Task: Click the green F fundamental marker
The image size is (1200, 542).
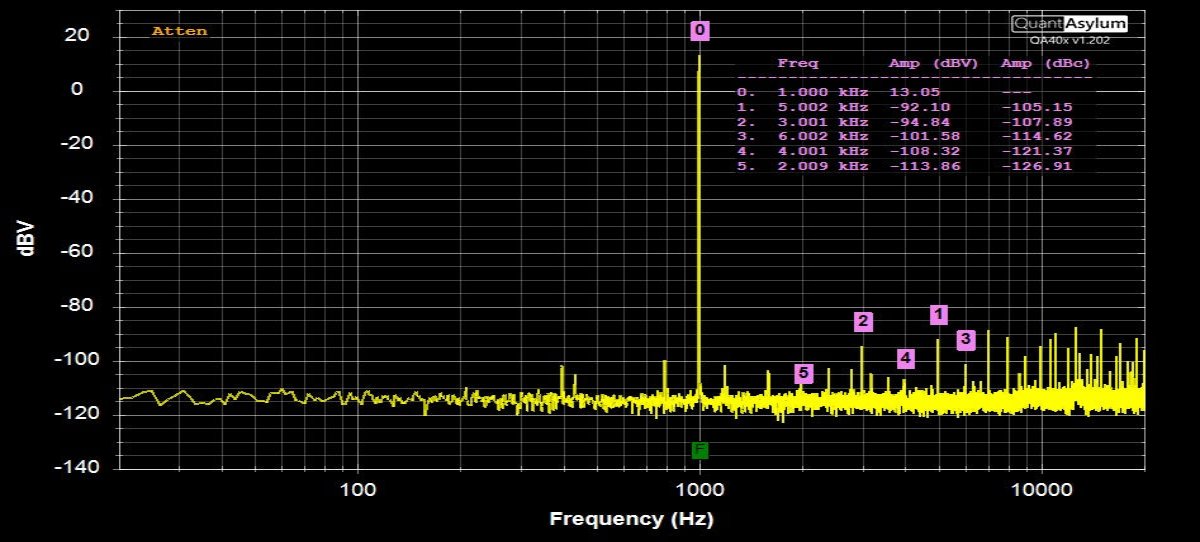Action: coord(700,450)
